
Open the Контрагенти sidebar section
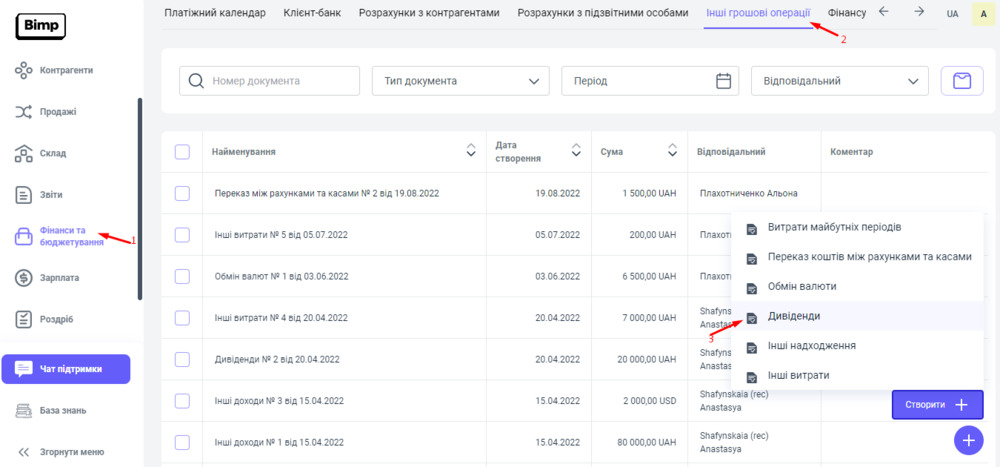point(66,70)
